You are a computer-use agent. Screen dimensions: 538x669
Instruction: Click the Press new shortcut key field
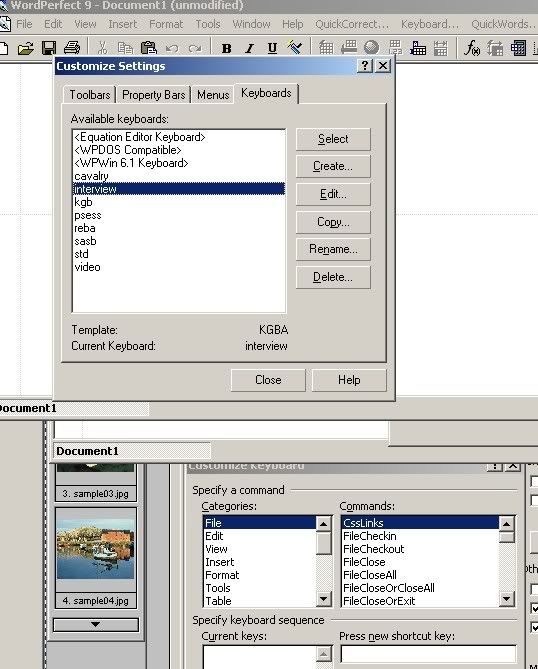click(428, 654)
